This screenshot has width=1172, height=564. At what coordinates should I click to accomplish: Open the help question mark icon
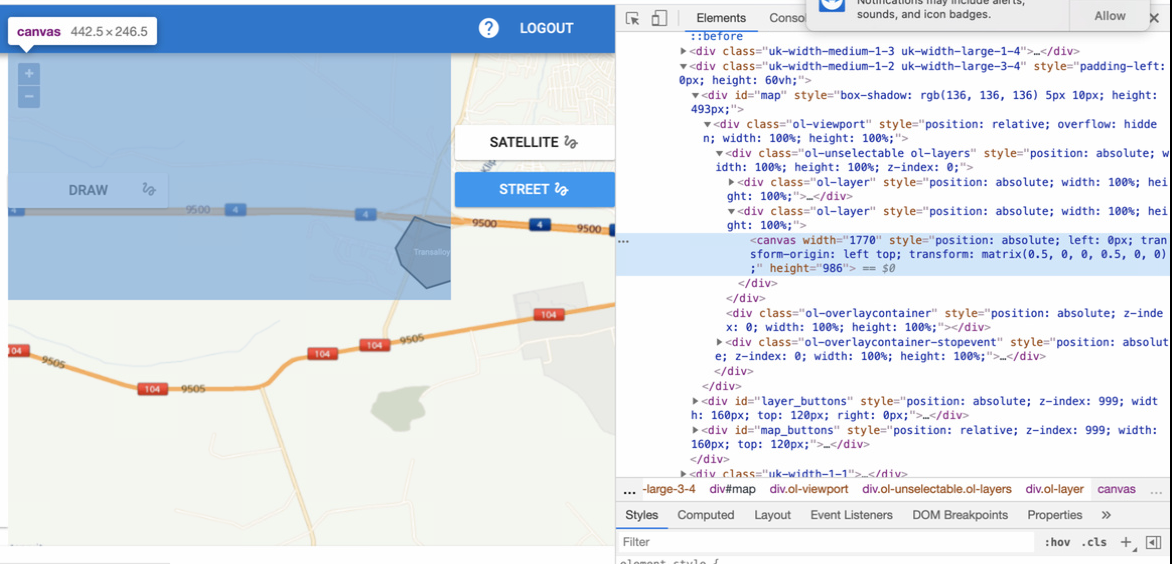[489, 28]
